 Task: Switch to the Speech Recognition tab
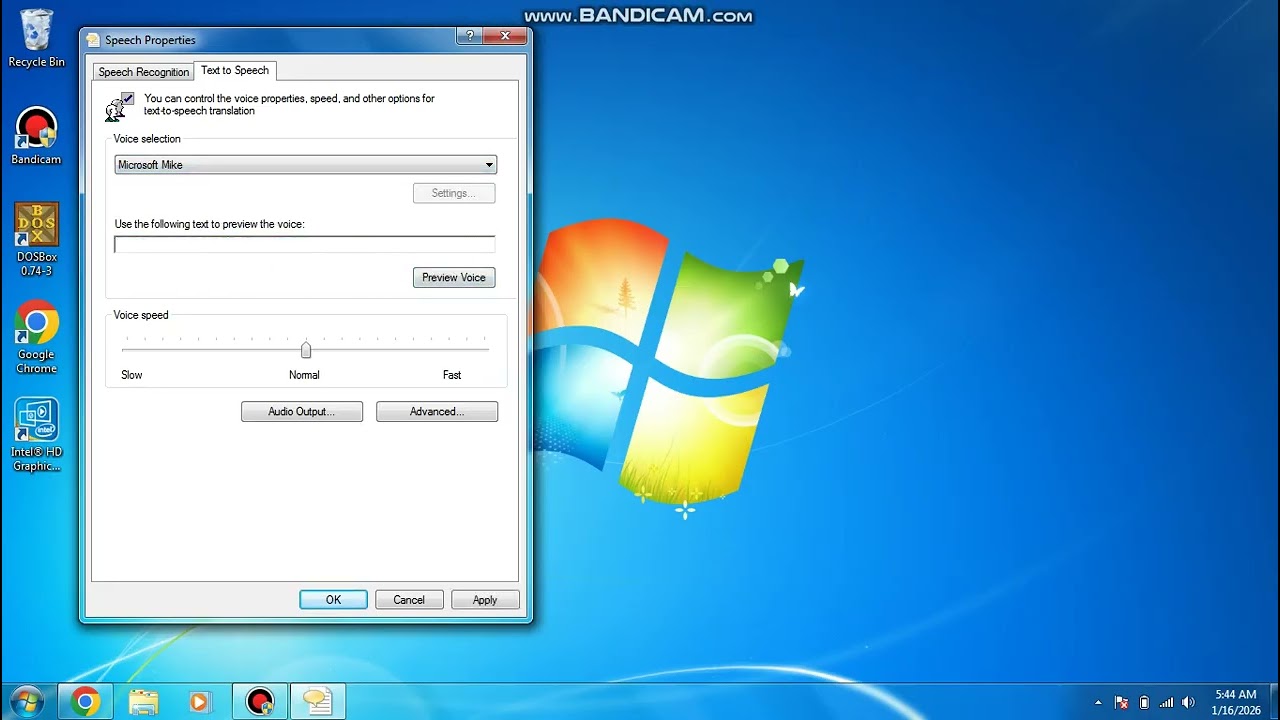[143, 72]
